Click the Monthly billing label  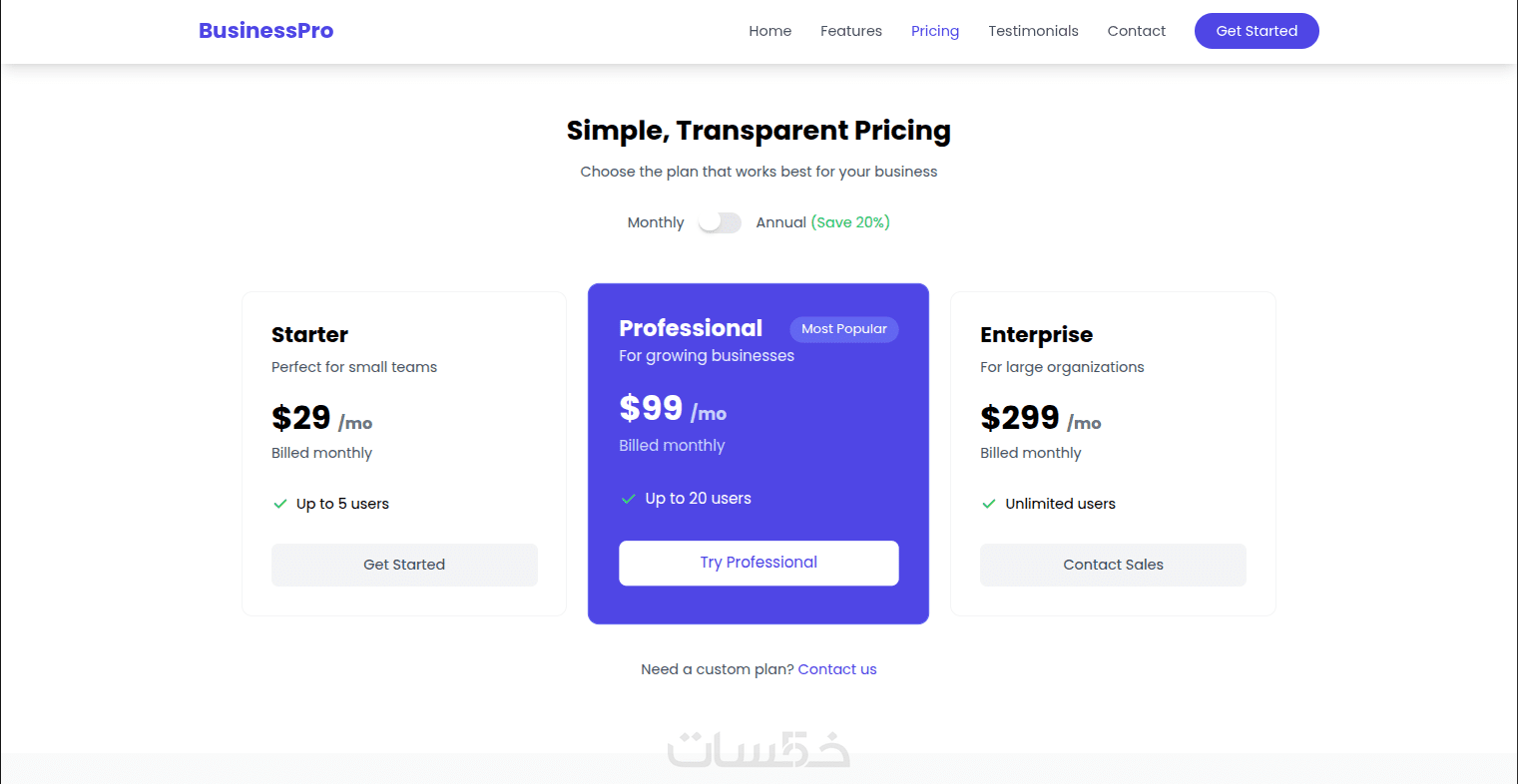pos(656,222)
